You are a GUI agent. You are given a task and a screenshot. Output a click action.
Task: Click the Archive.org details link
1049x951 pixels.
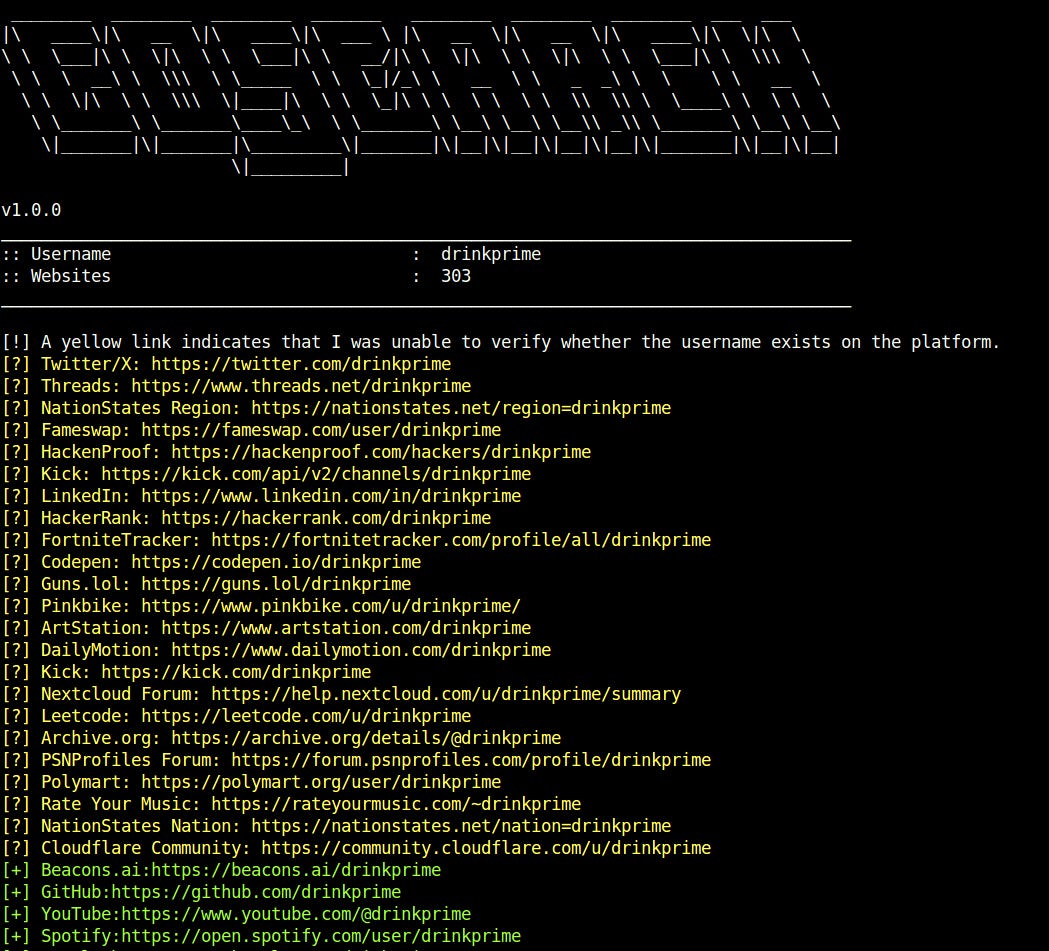point(366,738)
